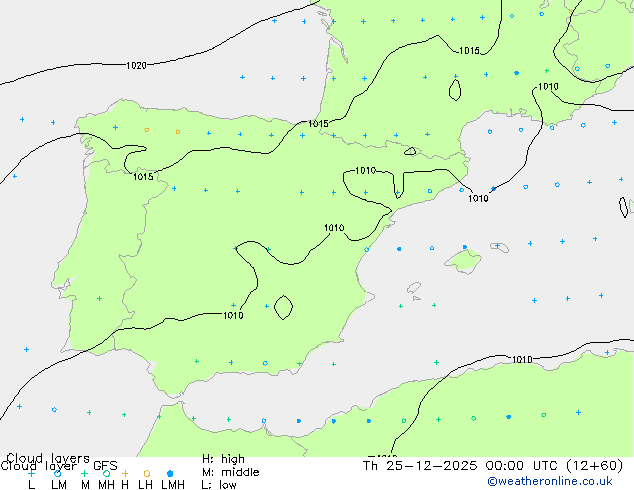
Task: Click the green plus M legend symbol
Action: click(x=84, y=473)
